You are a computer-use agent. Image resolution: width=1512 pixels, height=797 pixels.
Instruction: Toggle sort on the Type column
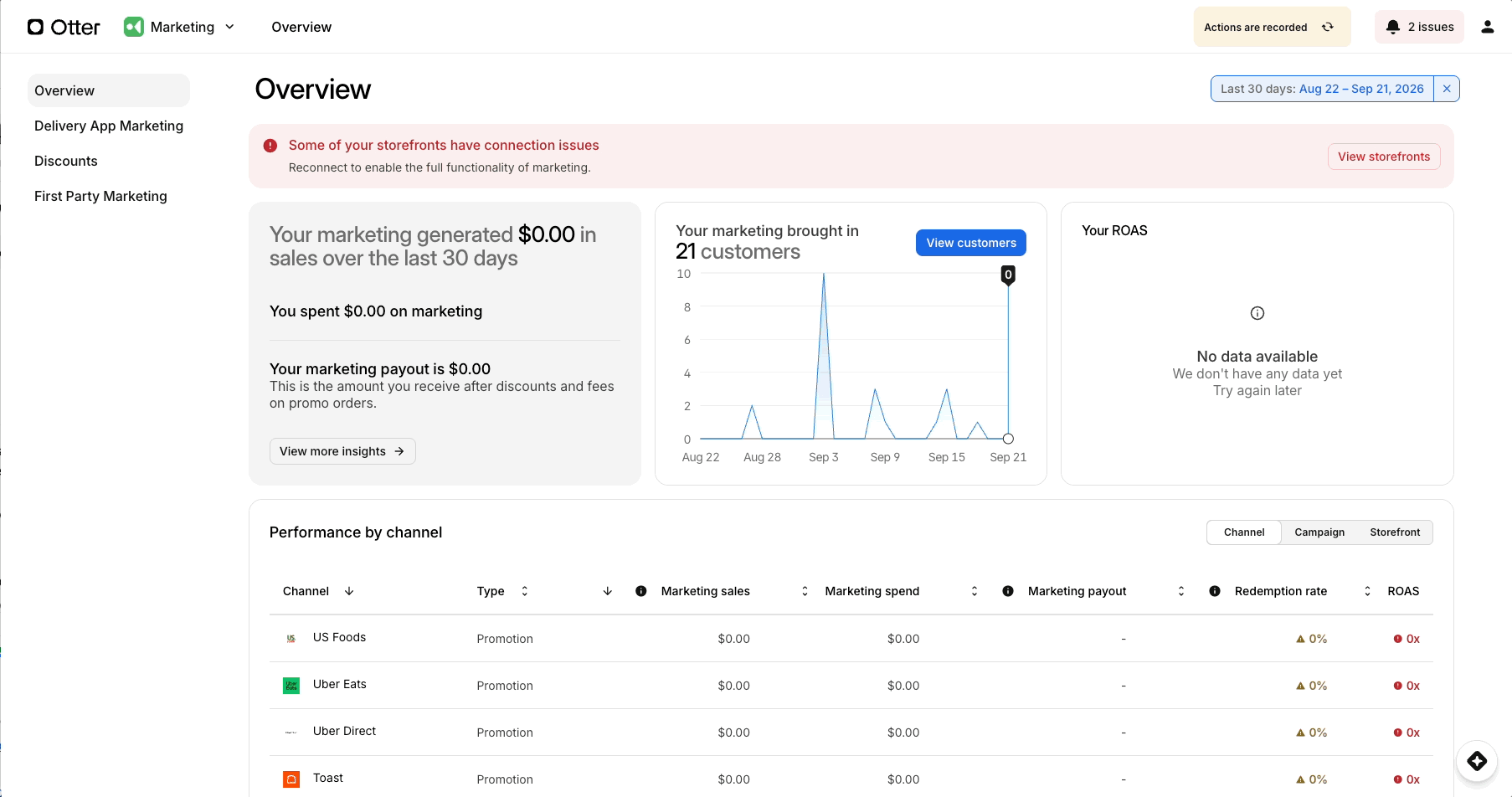coord(525,591)
